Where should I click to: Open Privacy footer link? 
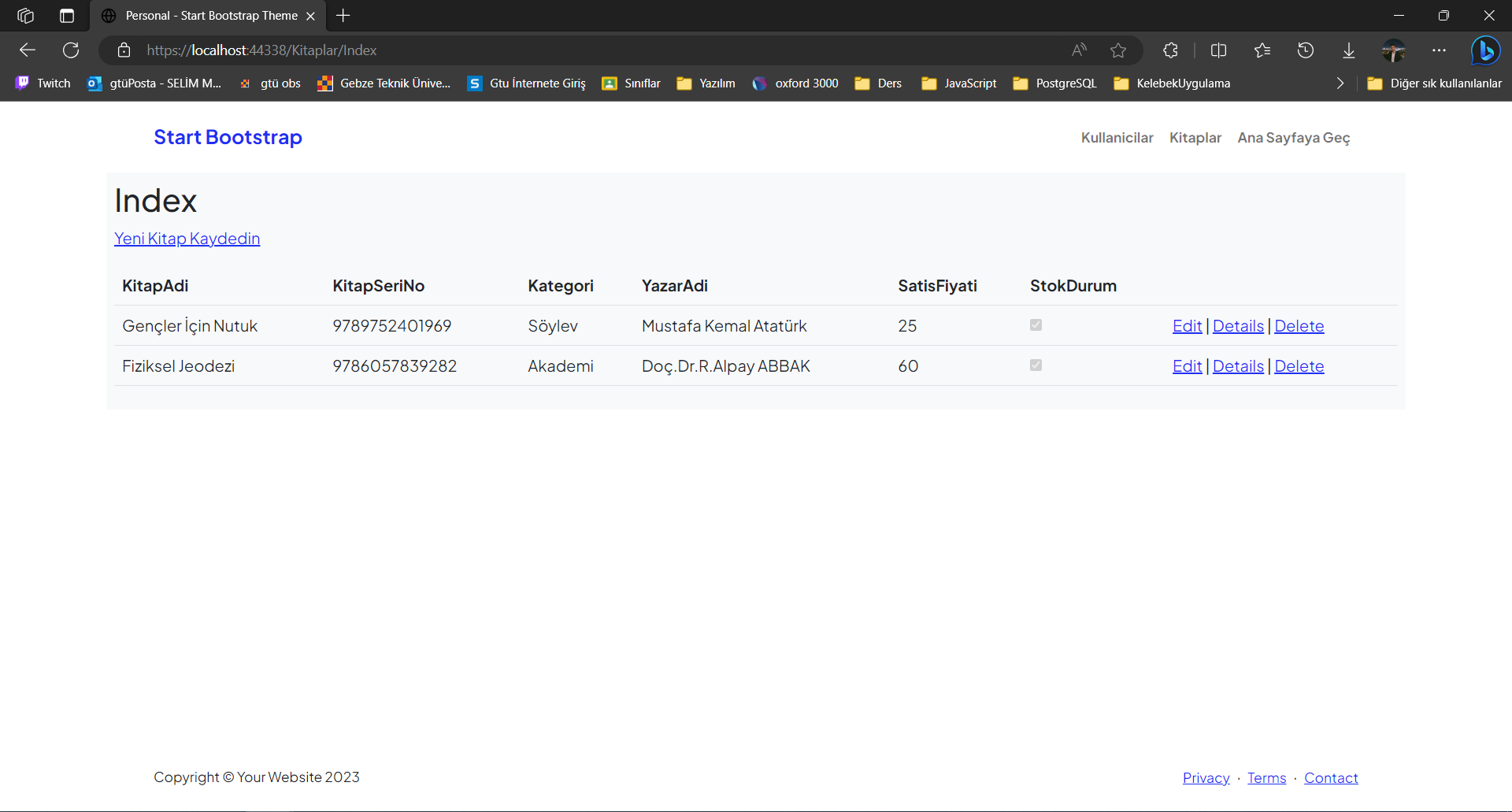(1206, 778)
